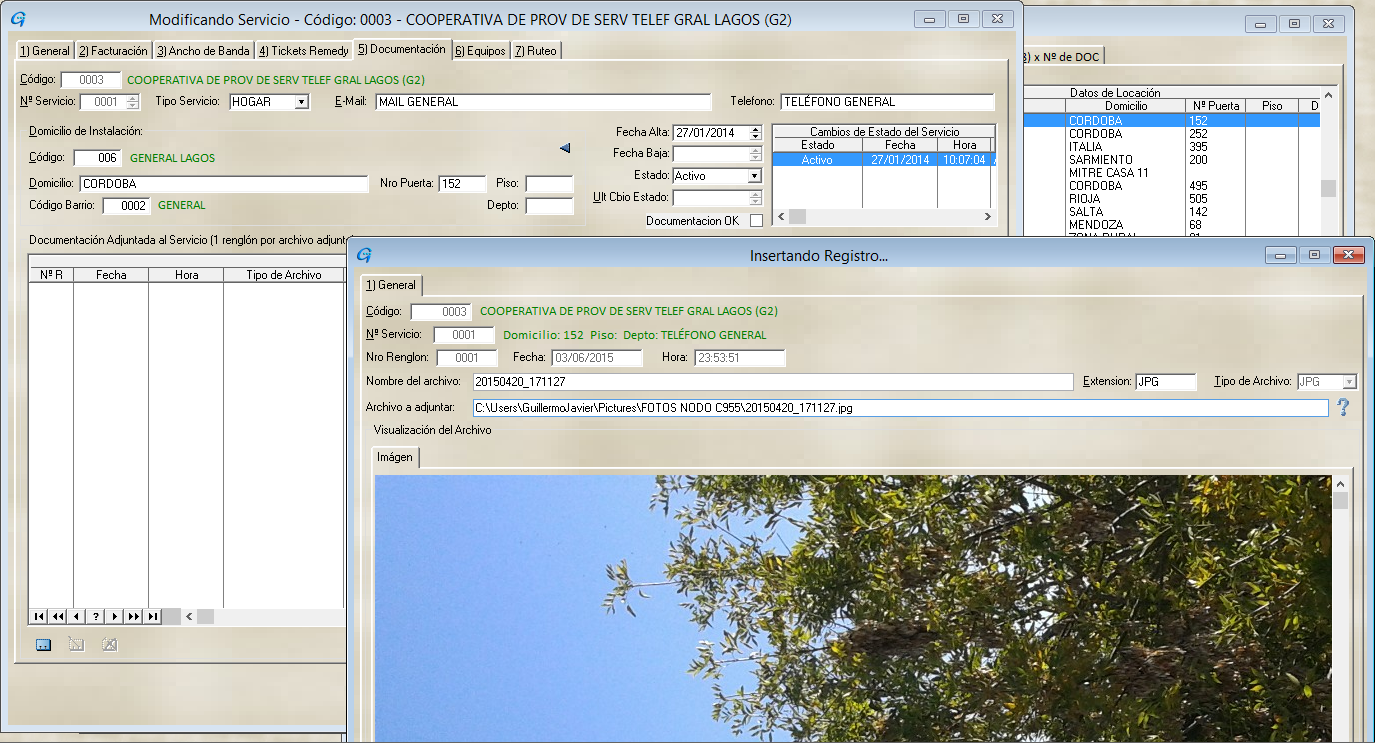The width and height of the screenshot is (1375, 743).
Task: Select the Activo row in Cambios de Estado
Action: tap(884, 159)
